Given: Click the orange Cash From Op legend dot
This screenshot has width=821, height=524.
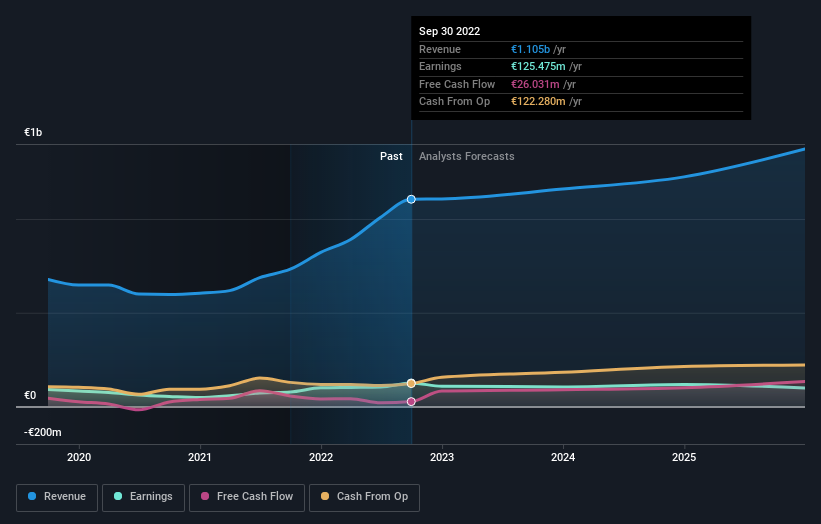Looking at the screenshot, I should click(325, 496).
